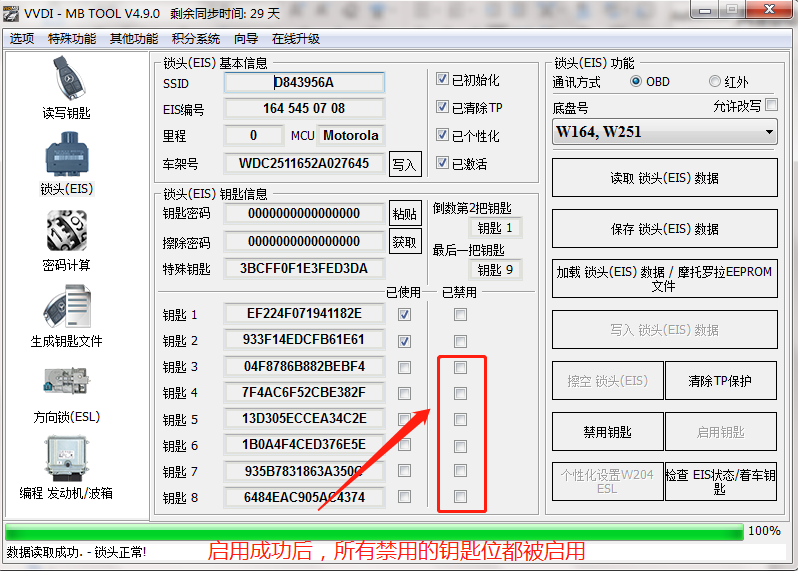Click 钥匙 2 value 933F14EDCFB61E61

click(x=304, y=339)
